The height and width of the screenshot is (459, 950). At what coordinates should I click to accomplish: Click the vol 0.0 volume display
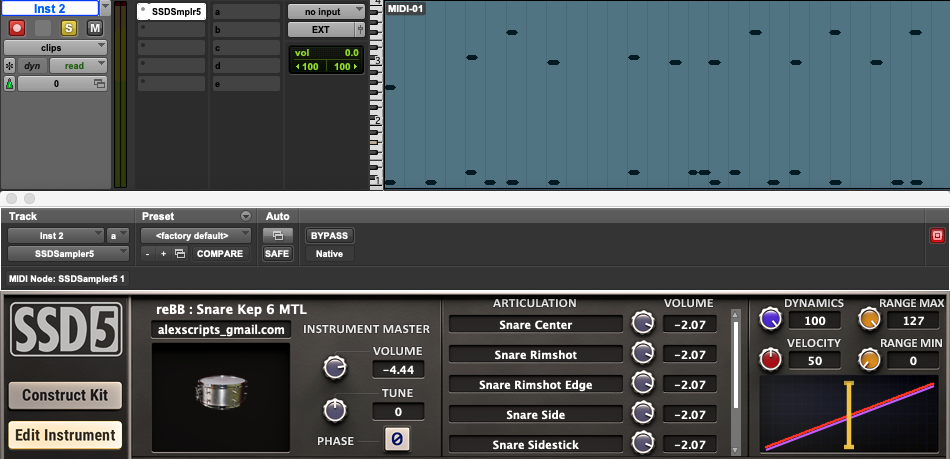pyautogui.click(x=326, y=53)
